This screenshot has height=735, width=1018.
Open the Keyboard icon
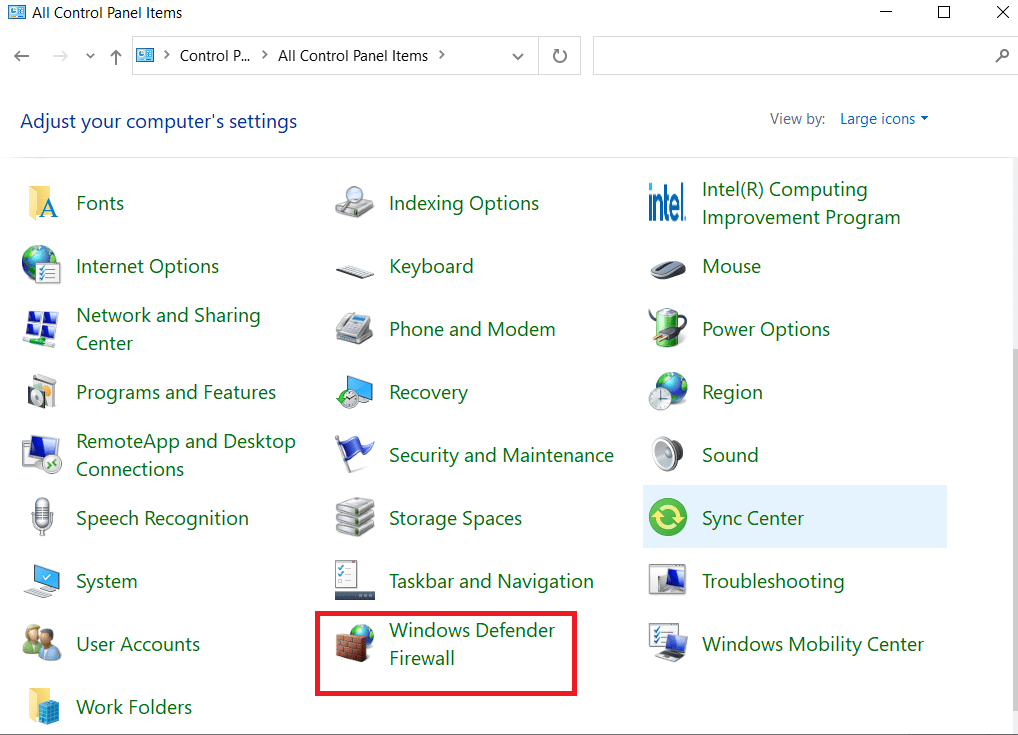(x=354, y=271)
